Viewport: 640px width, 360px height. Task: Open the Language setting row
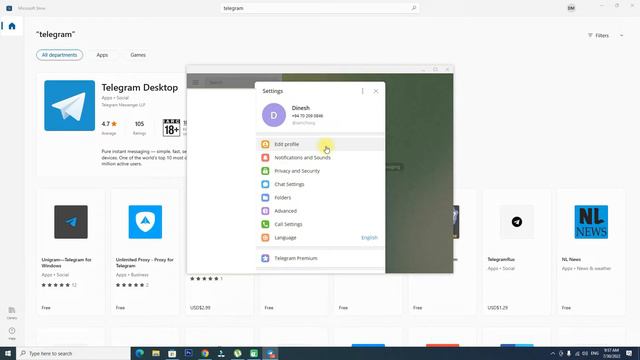(320, 238)
